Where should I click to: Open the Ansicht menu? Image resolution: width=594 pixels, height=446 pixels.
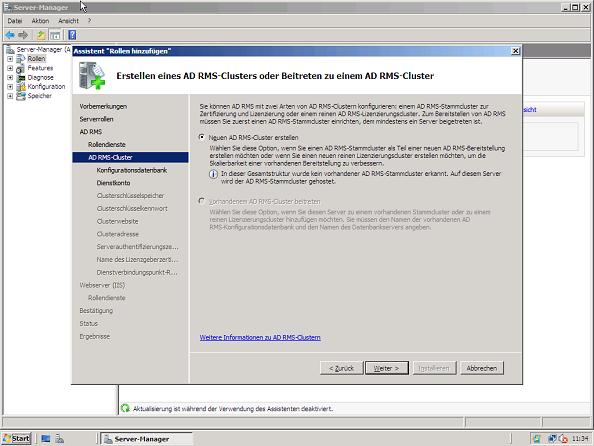click(69, 21)
